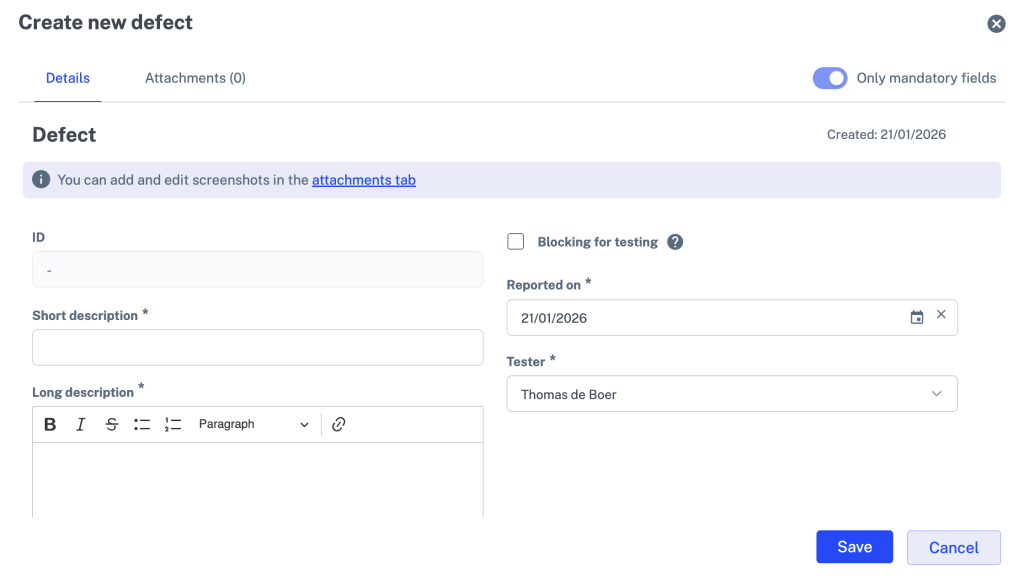Open the calendar picker for Reported on
Screen dimensions: 1024x587
click(x=916, y=318)
